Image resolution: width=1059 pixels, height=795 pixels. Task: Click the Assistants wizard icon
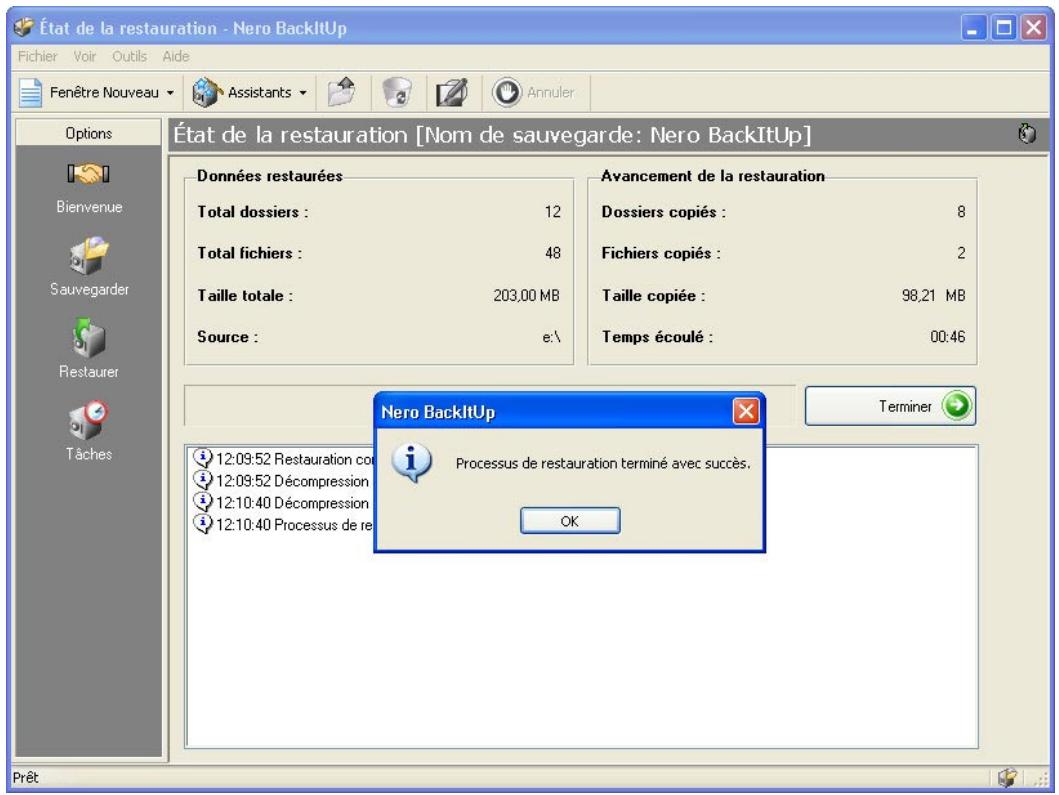(207, 93)
